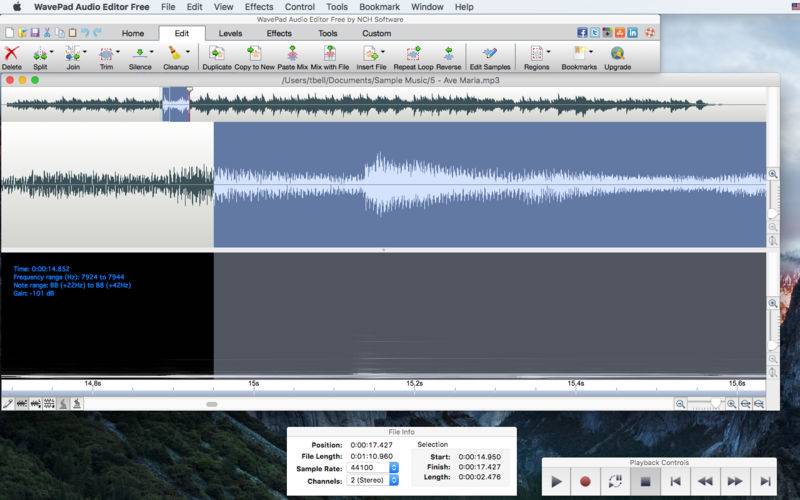Viewport: 800px width, 500px height.
Task: Click the cut scissors icon
Action: 47,33
